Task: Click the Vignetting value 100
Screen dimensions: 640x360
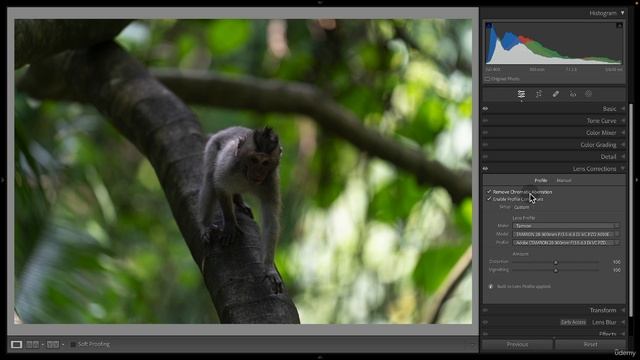Action: point(616,270)
